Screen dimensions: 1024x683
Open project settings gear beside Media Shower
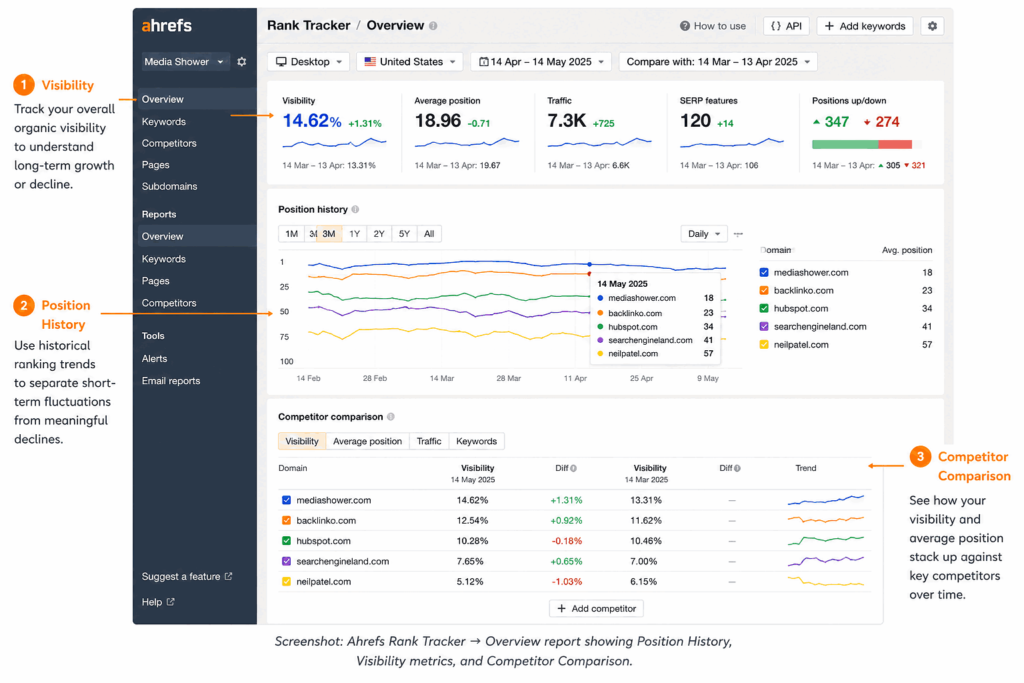242,61
